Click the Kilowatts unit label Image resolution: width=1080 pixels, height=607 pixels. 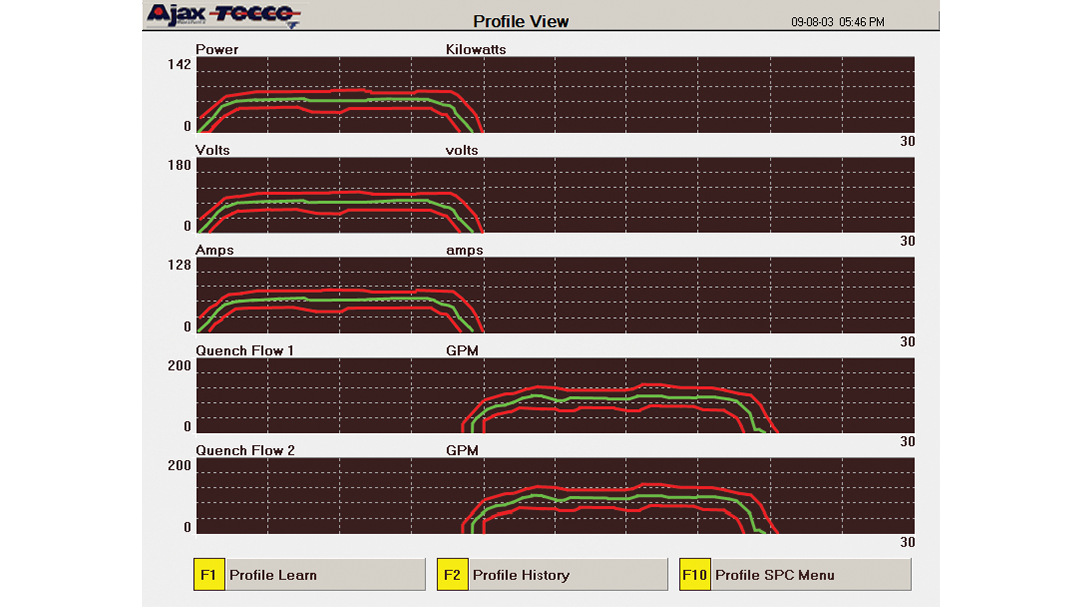pyautogui.click(x=476, y=50)
